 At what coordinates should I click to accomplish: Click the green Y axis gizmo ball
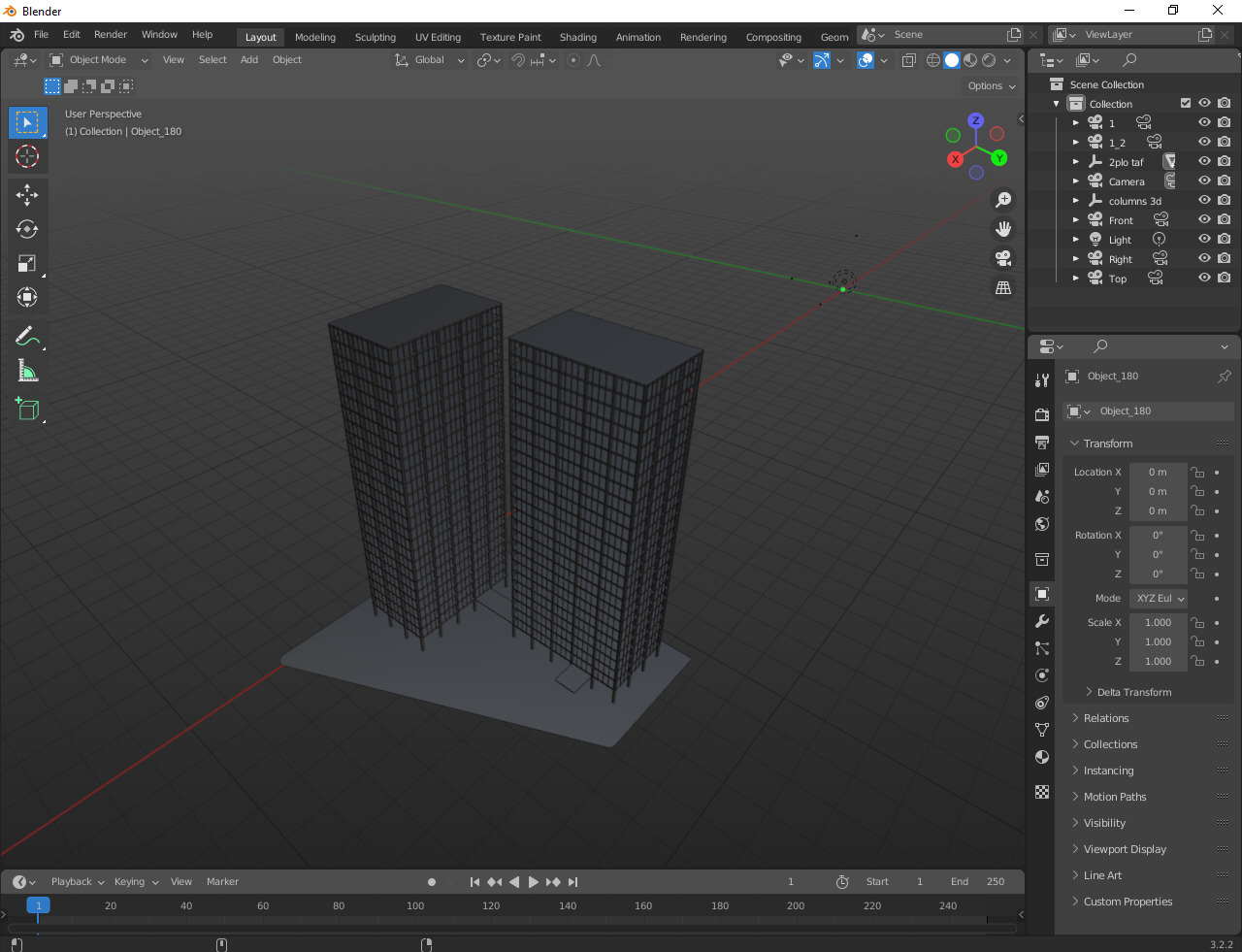pos(998,158)
